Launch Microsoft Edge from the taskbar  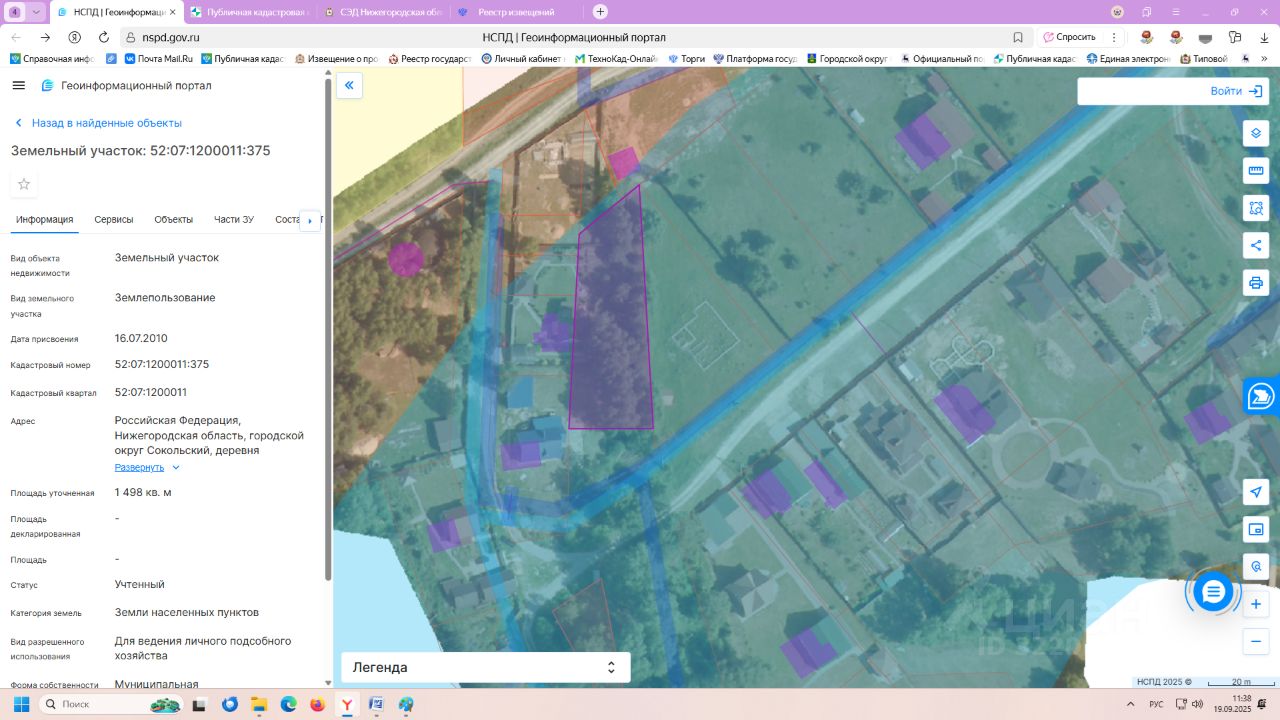[289, 704]
